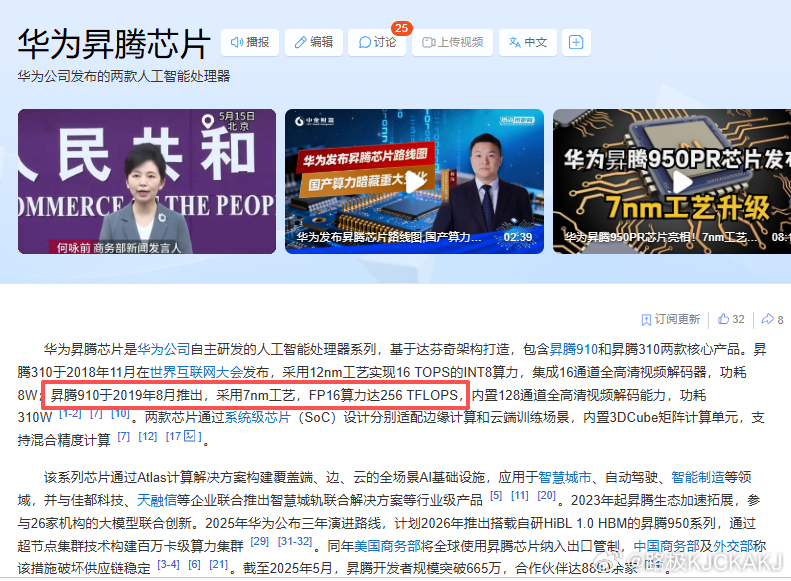Switch language with the 中文 button

(x=528, y=42)
